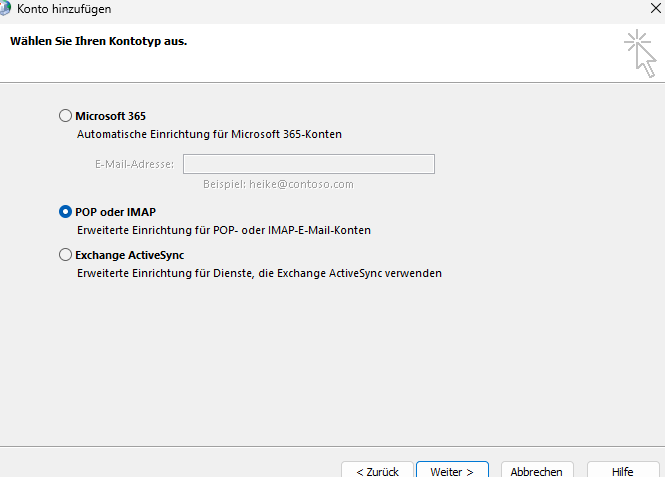Click the bold POP oder IMAP label text

[115, 212]
